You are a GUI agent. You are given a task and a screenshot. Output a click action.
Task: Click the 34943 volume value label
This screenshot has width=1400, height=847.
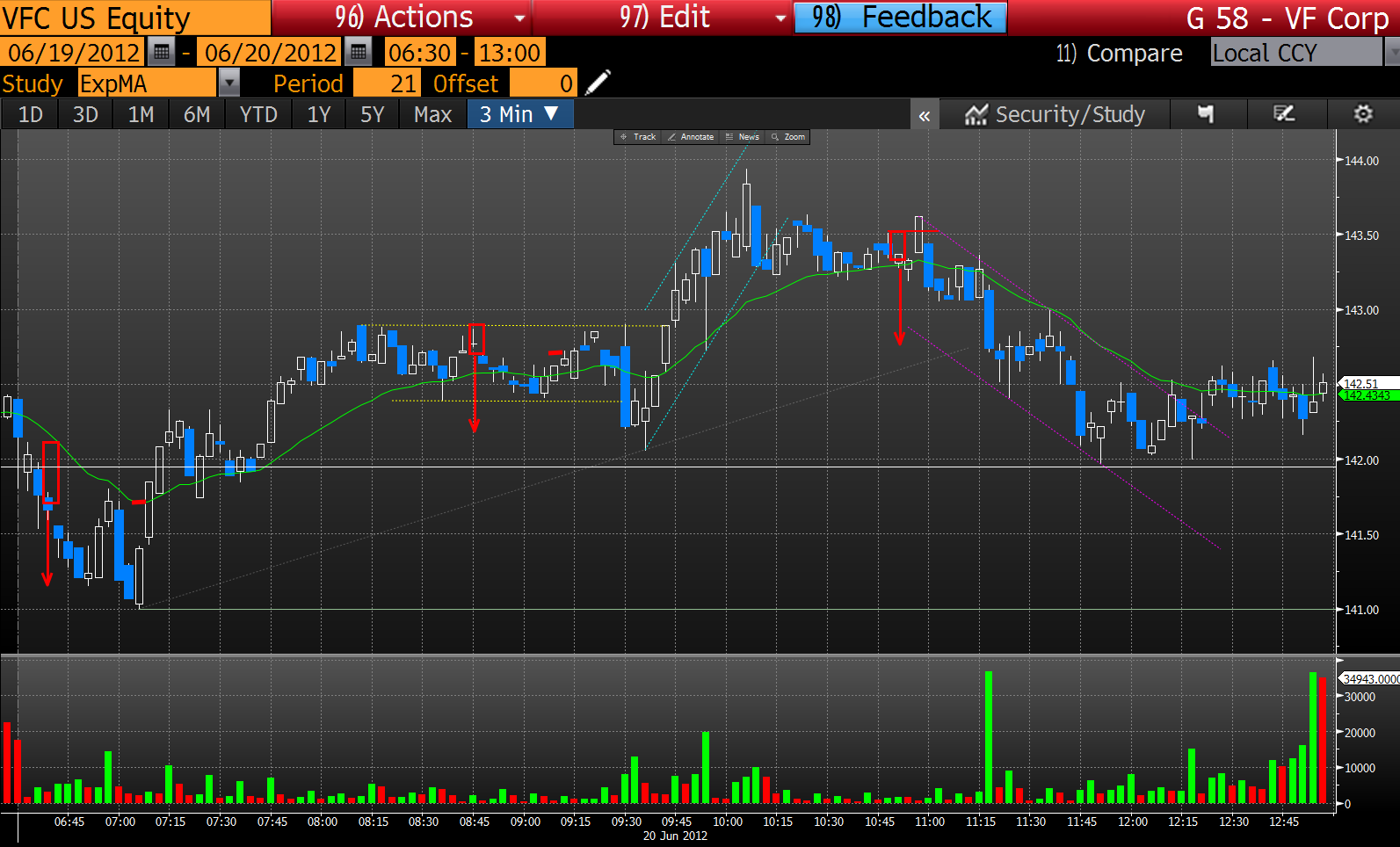[x=1370, y=679]
